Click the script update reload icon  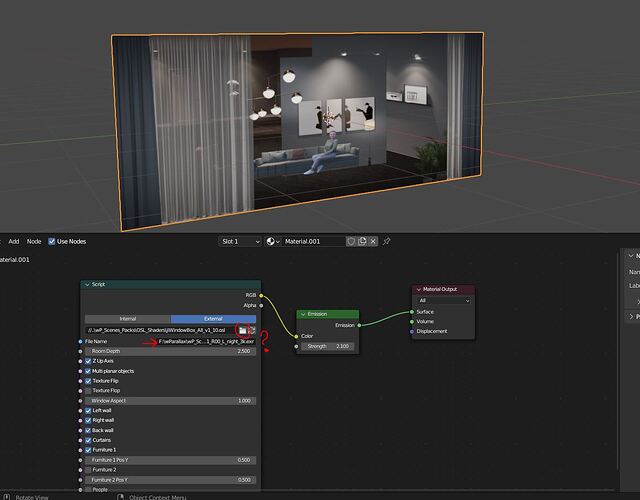pyautogui.click(x=252, y=330)
